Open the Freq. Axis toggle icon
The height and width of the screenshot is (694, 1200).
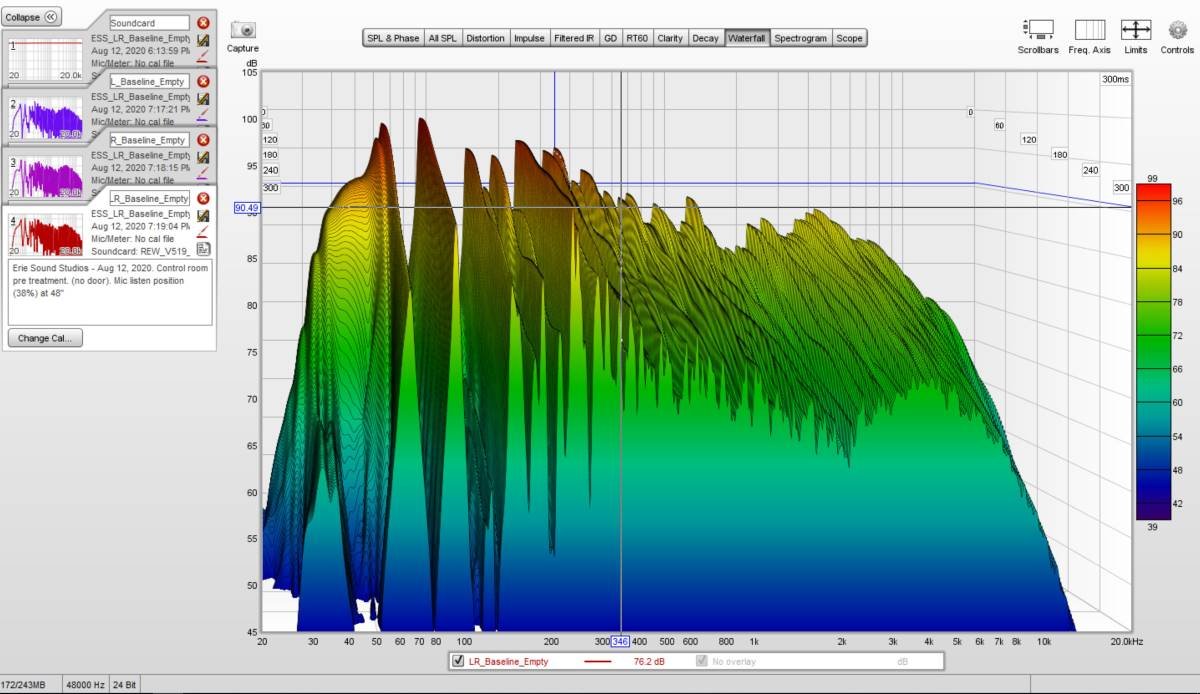coord(1089,30)
